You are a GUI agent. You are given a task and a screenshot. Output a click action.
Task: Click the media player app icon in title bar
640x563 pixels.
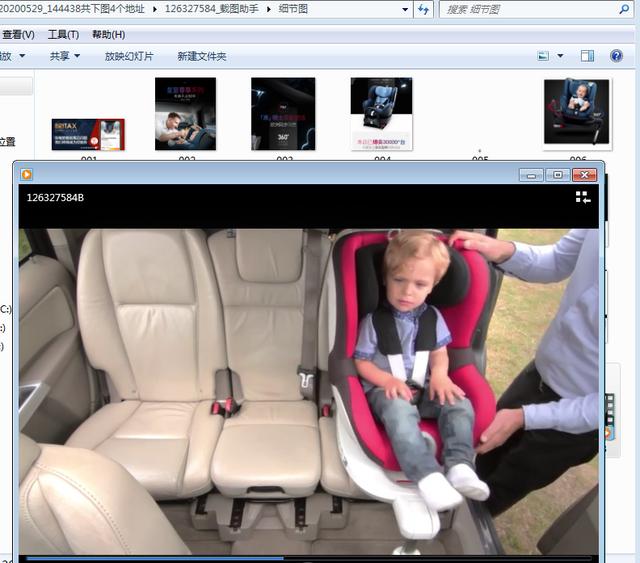pos(27,174)
